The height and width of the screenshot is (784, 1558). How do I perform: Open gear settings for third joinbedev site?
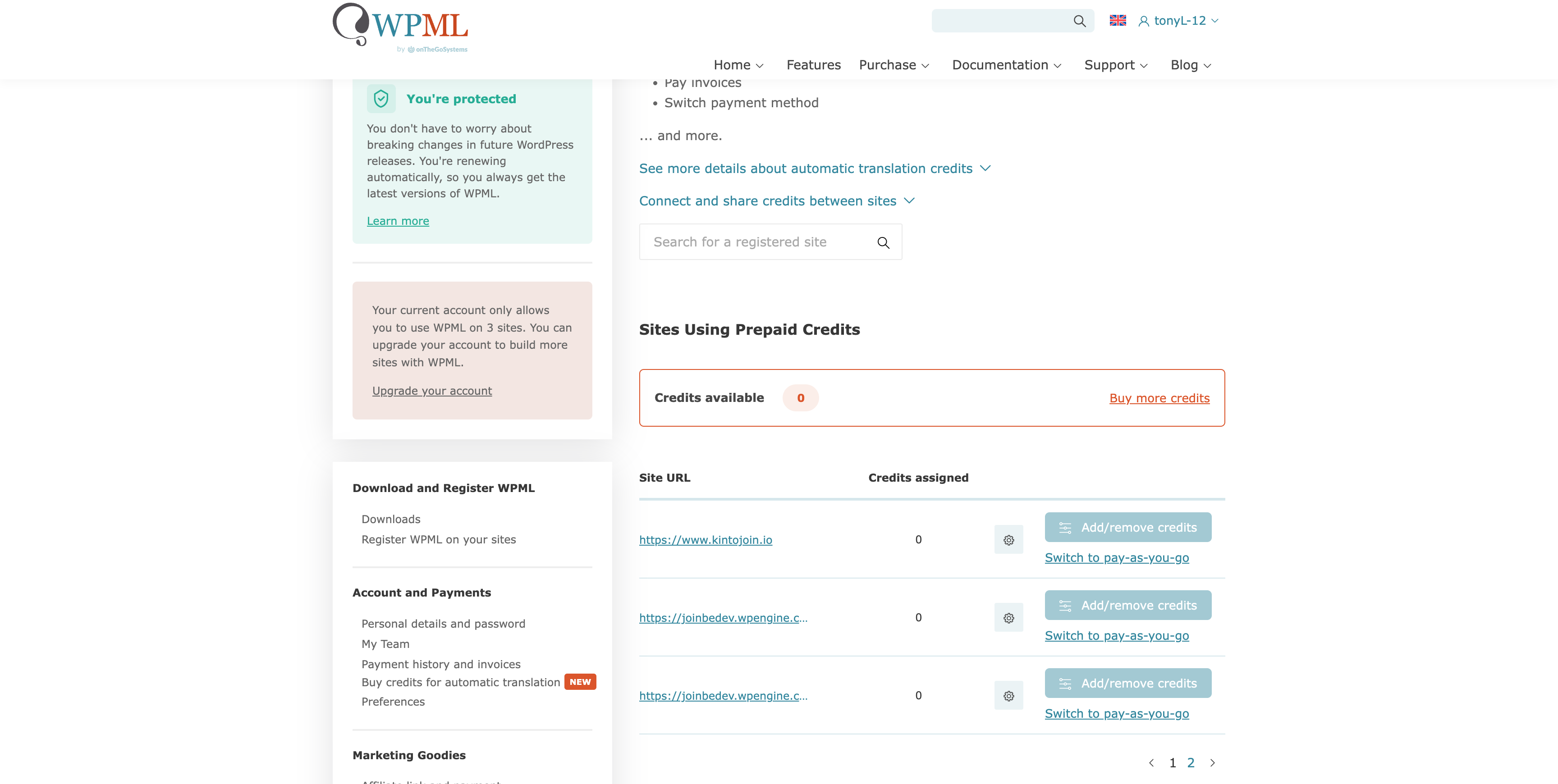(1008, 696)
